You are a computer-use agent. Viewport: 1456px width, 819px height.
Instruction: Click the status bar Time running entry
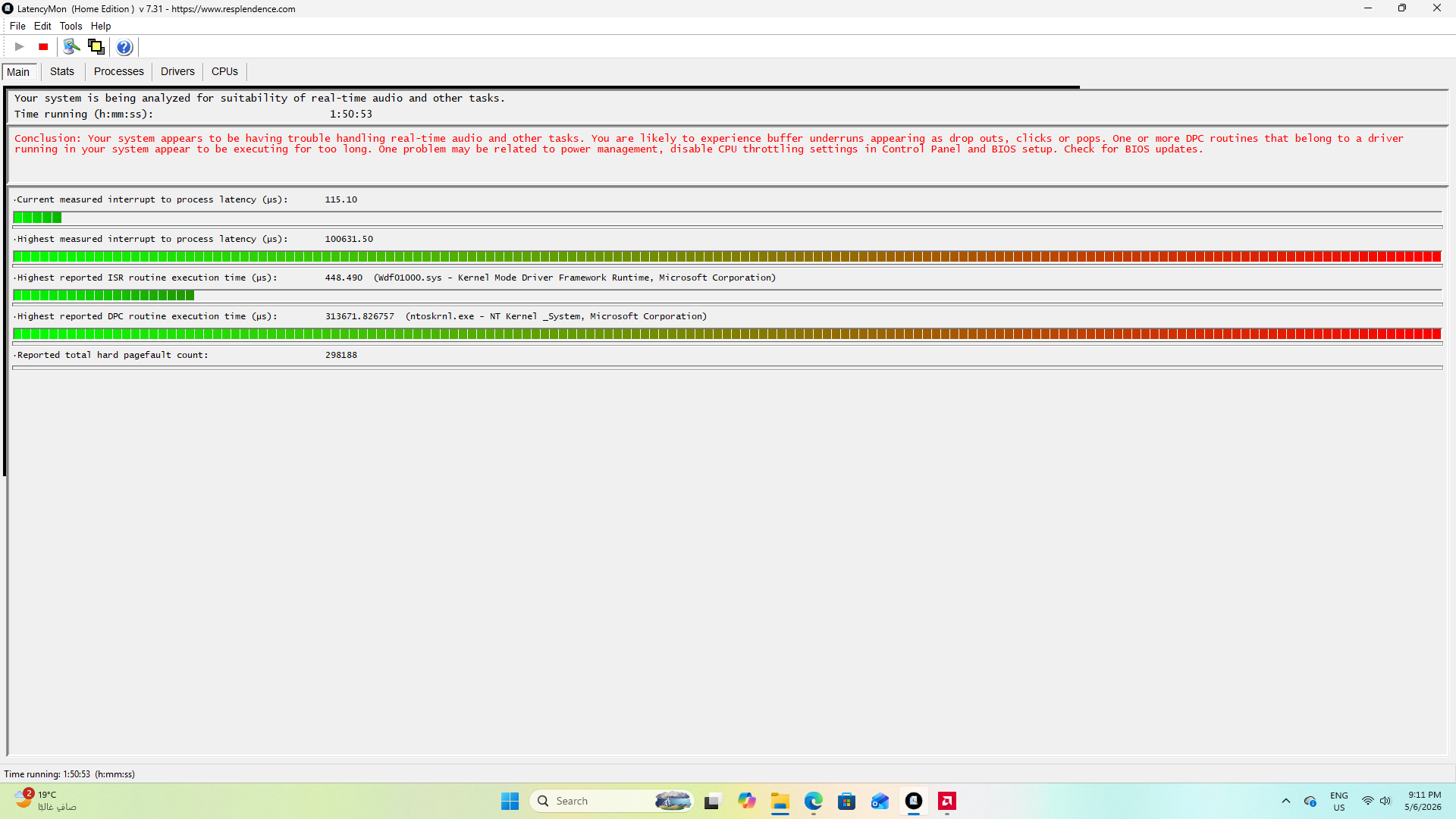(69, 774)
